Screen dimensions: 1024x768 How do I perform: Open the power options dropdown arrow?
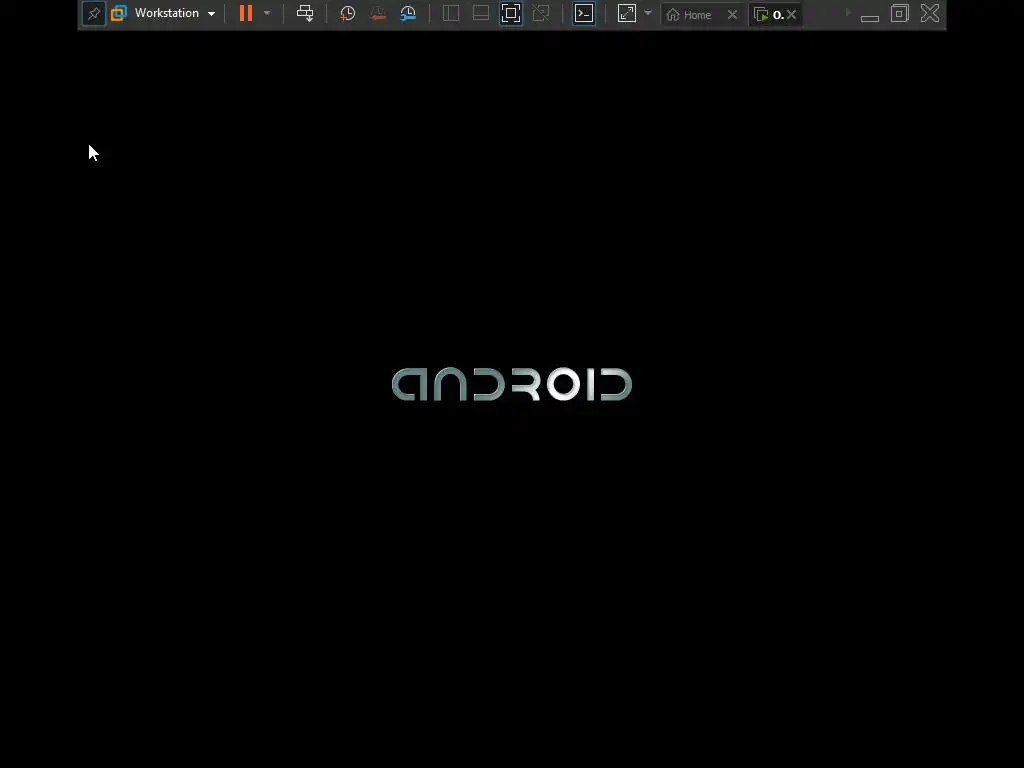(267, 13)
